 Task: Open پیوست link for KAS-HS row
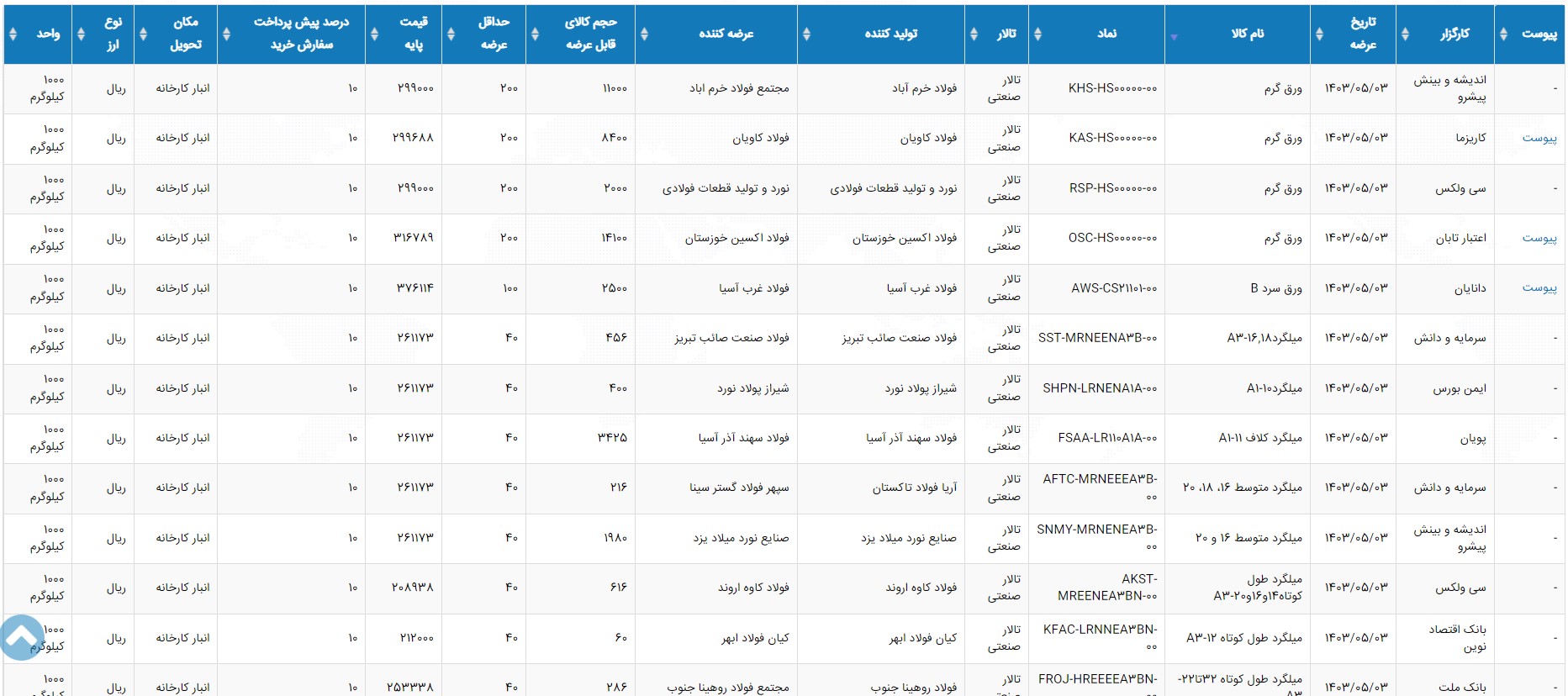1539,138
